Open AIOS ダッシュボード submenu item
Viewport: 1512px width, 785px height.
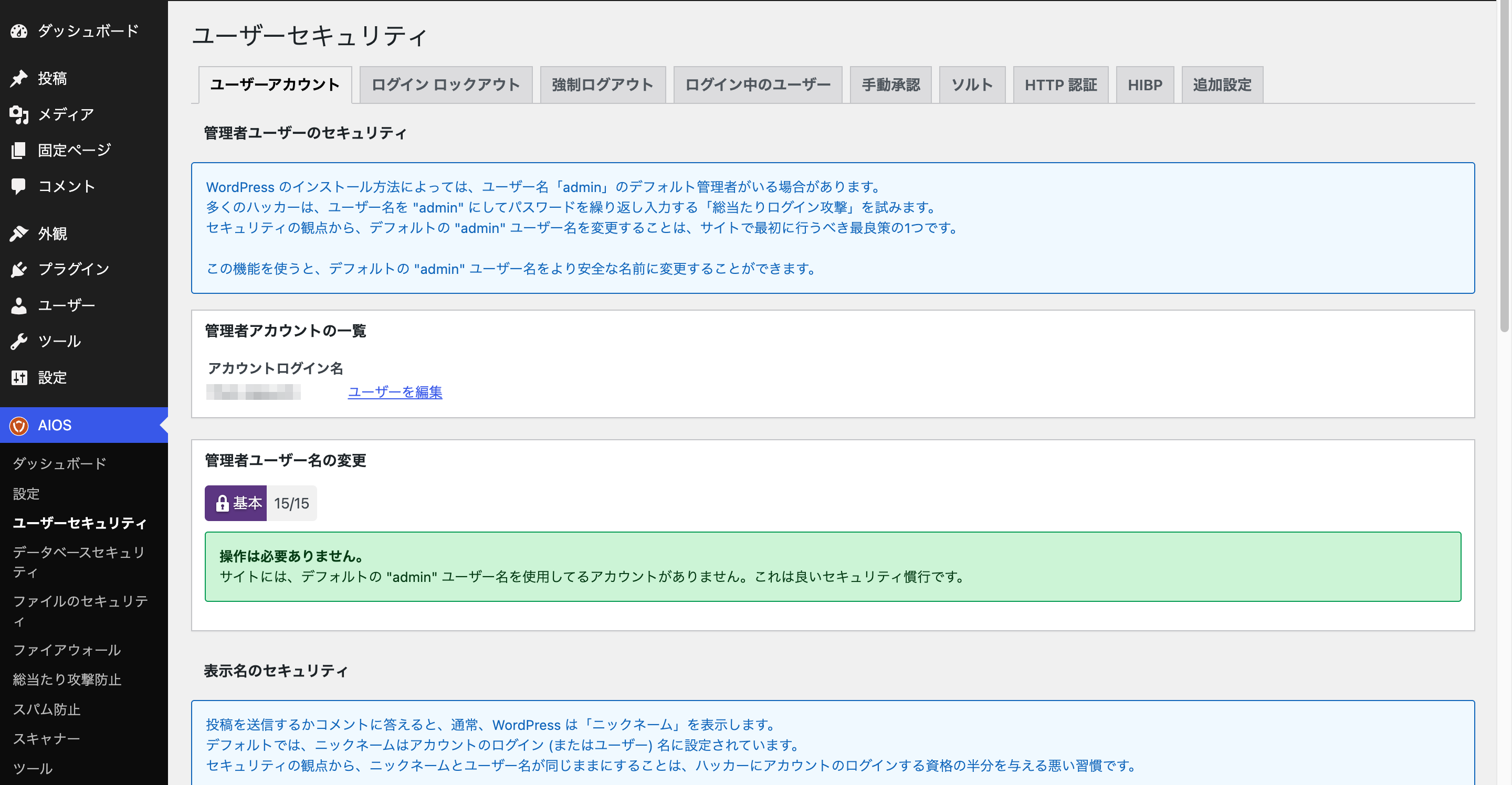tap(59, 463)
